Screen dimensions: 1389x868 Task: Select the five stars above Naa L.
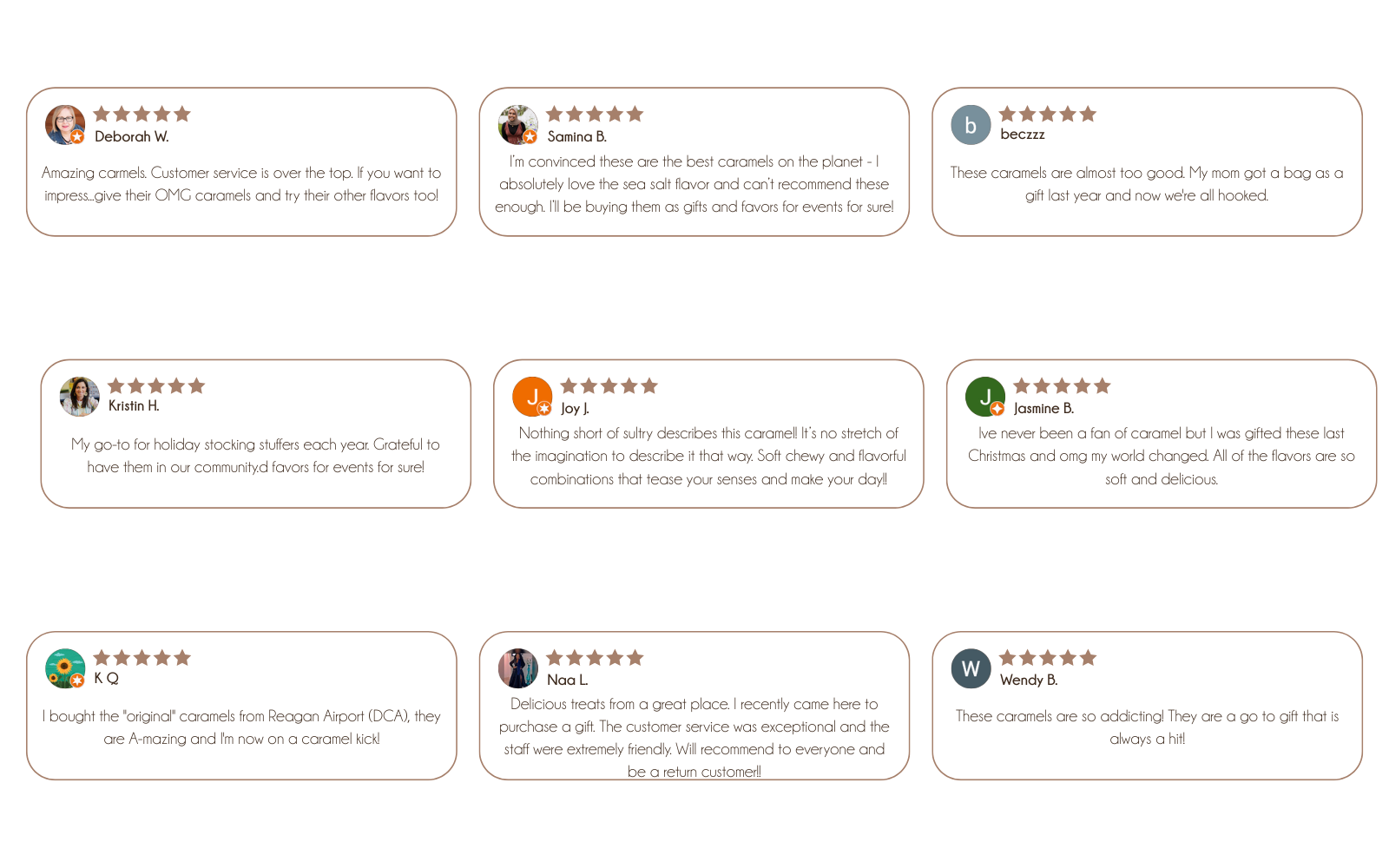click(x=595, y=658)
